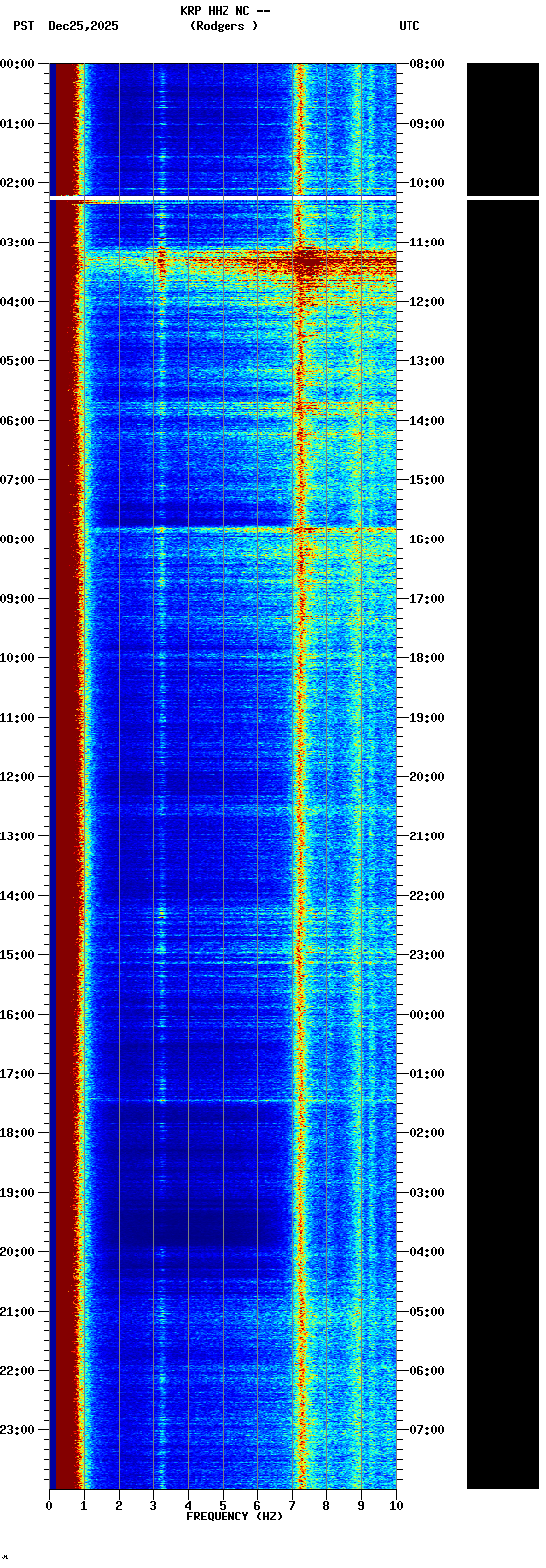Click the strong red burst near 7.5 Hz at 03:20
The width and height of the screenshot is (546, 1568).
(309, 263)
